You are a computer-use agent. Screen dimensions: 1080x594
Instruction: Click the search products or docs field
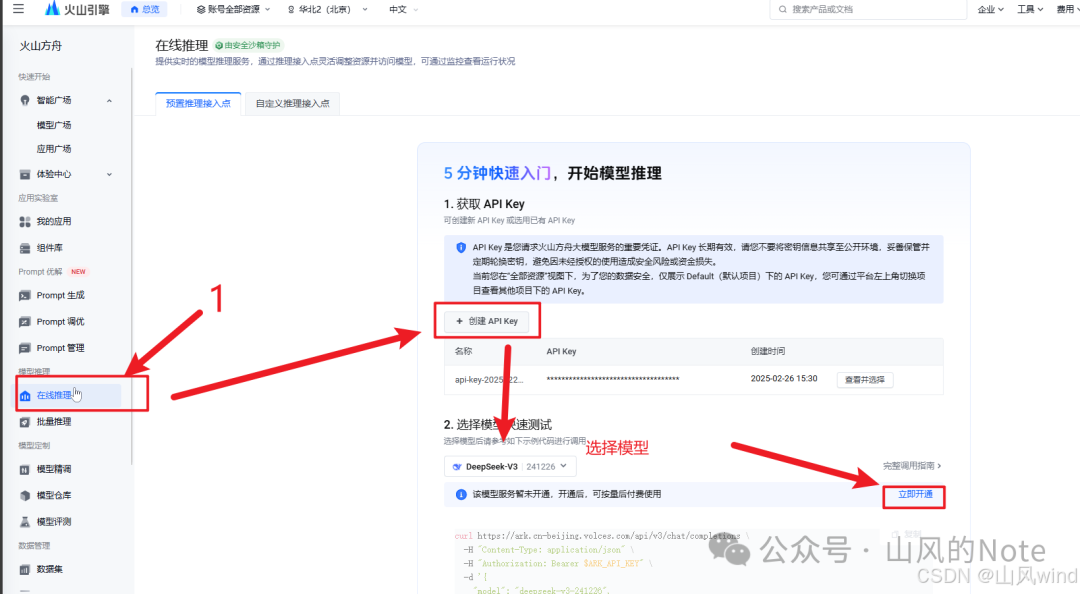[x=868, y=9]
